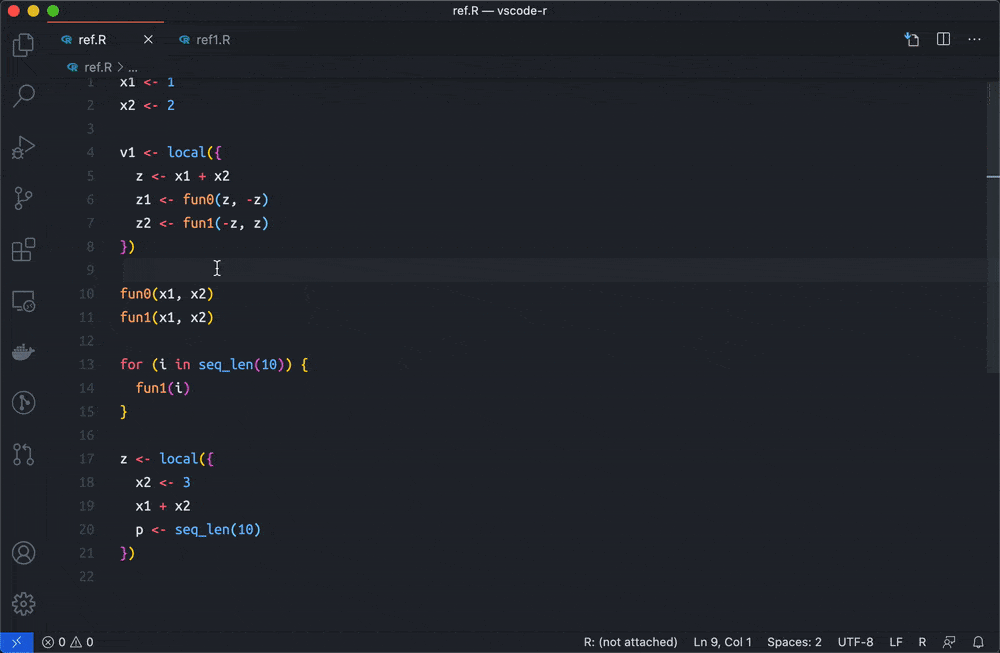Click the fun0 call on line 10
The image size is (1000, 653).
tap(135, 293)
